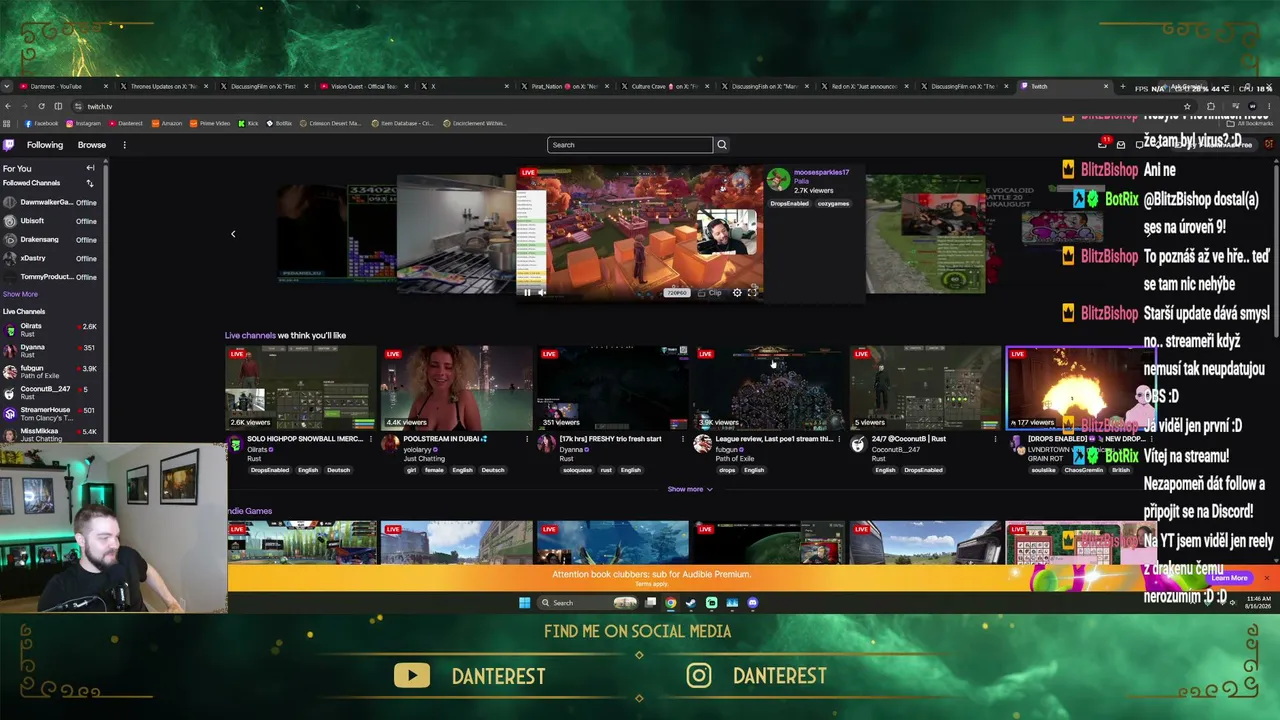Sort the Followed Channels list
Viewport: 1280px width, 720px height.
pyautogui.click(x=90, y=183)
